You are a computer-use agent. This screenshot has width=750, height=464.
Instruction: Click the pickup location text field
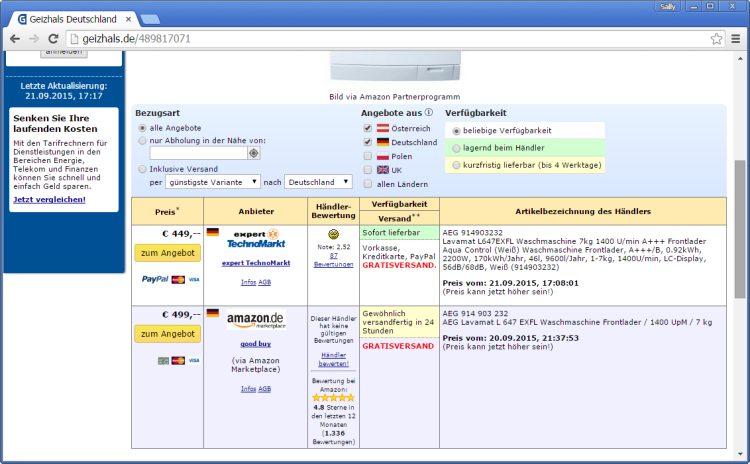[198, 153]
